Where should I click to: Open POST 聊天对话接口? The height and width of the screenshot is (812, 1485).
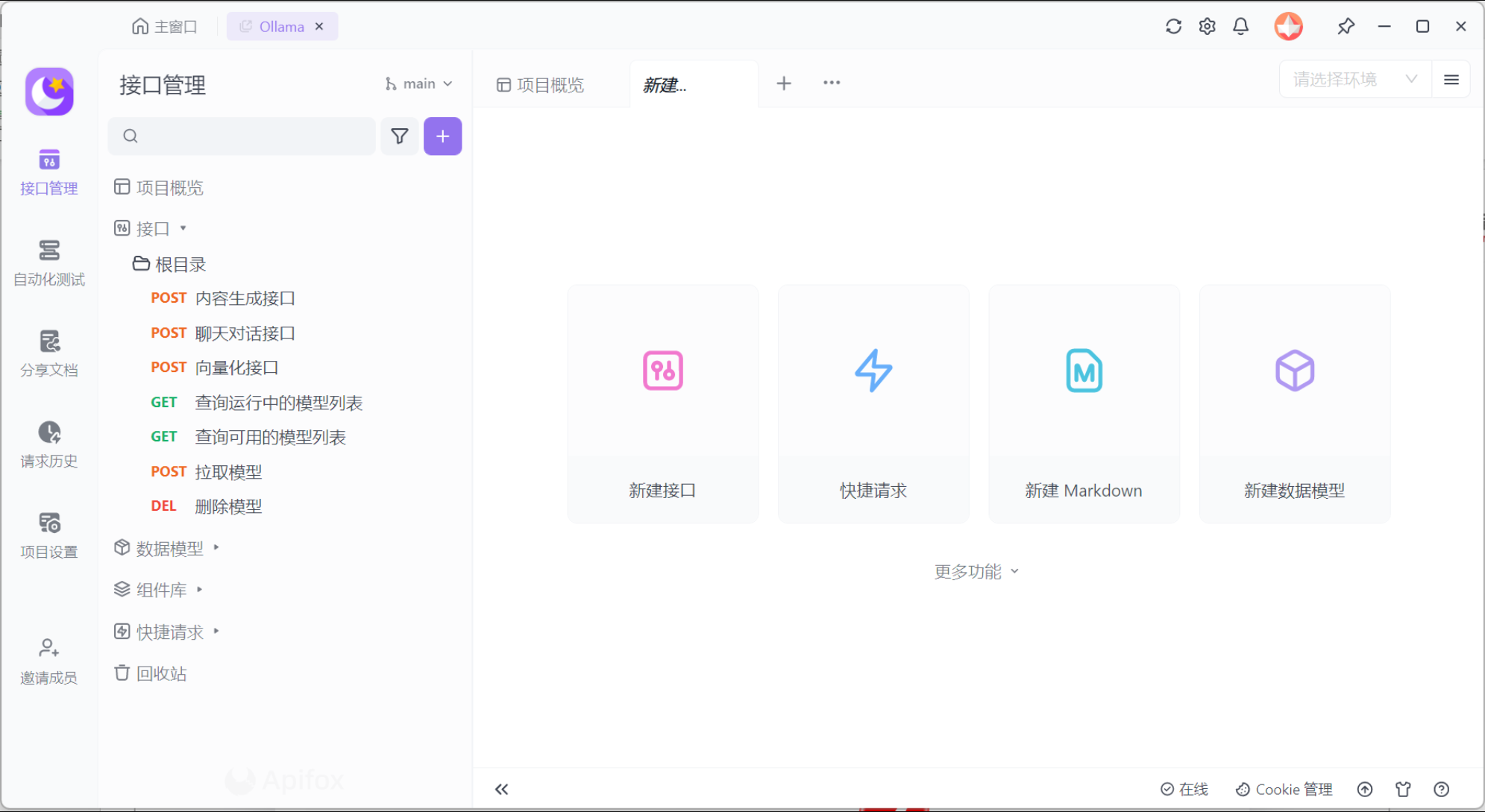(223, 333)
